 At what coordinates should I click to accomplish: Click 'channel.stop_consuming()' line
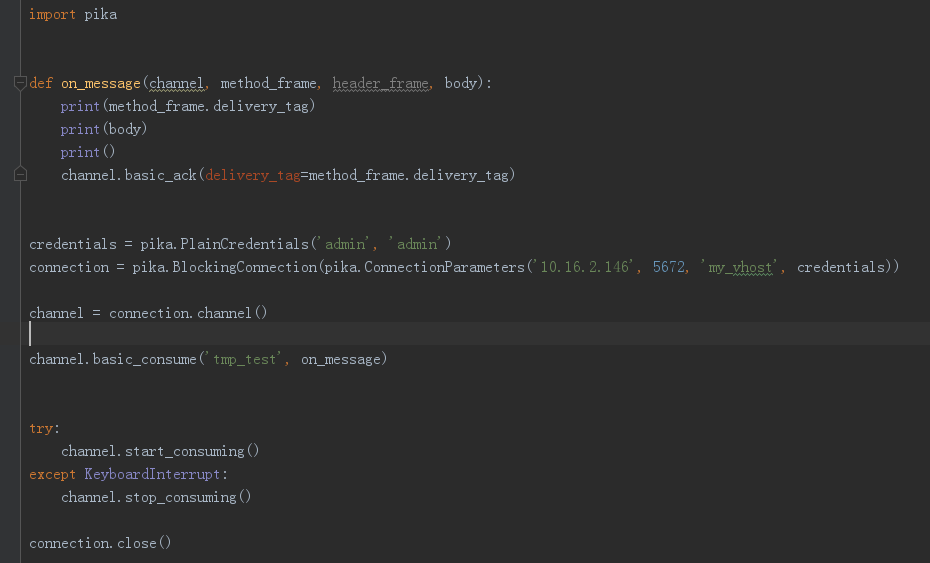coord(156,498)
